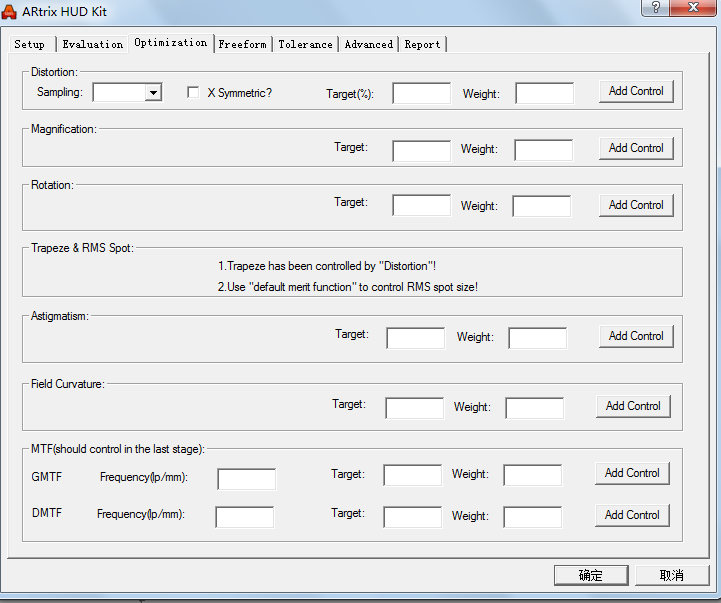The width and height of the screenshot is (721, 603).
Task: Add Control for GMTF
Action: point(632,473)
